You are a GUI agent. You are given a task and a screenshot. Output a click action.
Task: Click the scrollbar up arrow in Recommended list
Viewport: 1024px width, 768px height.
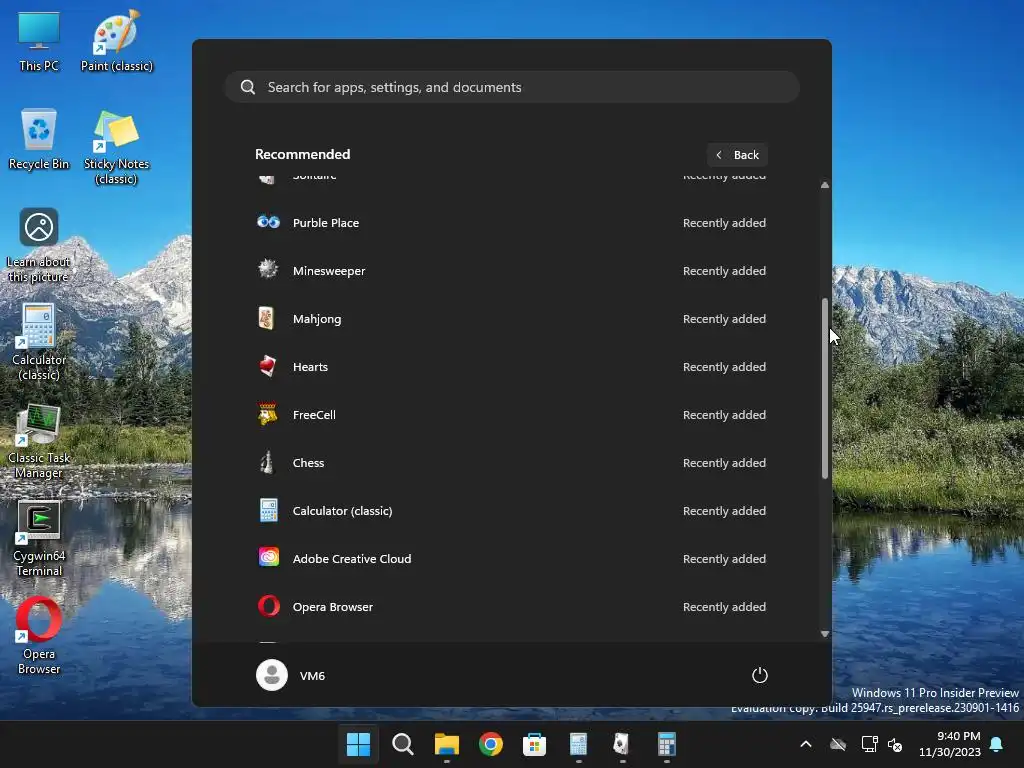point(825,185)
